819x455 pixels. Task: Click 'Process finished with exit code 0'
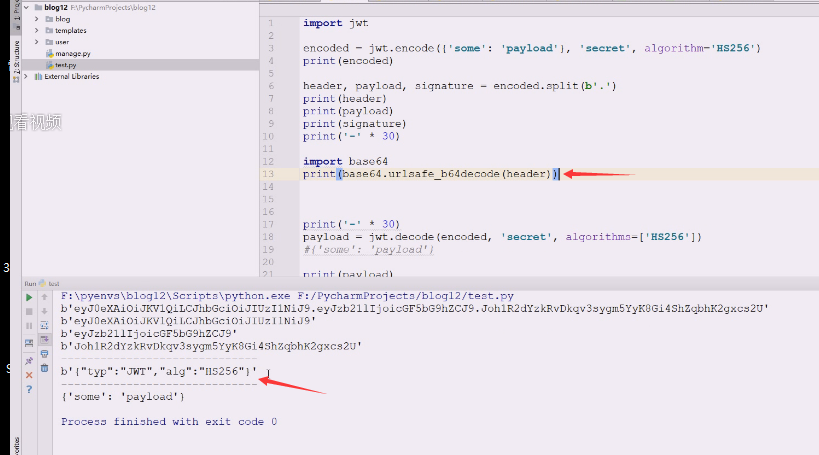click(x=169, y=422)
